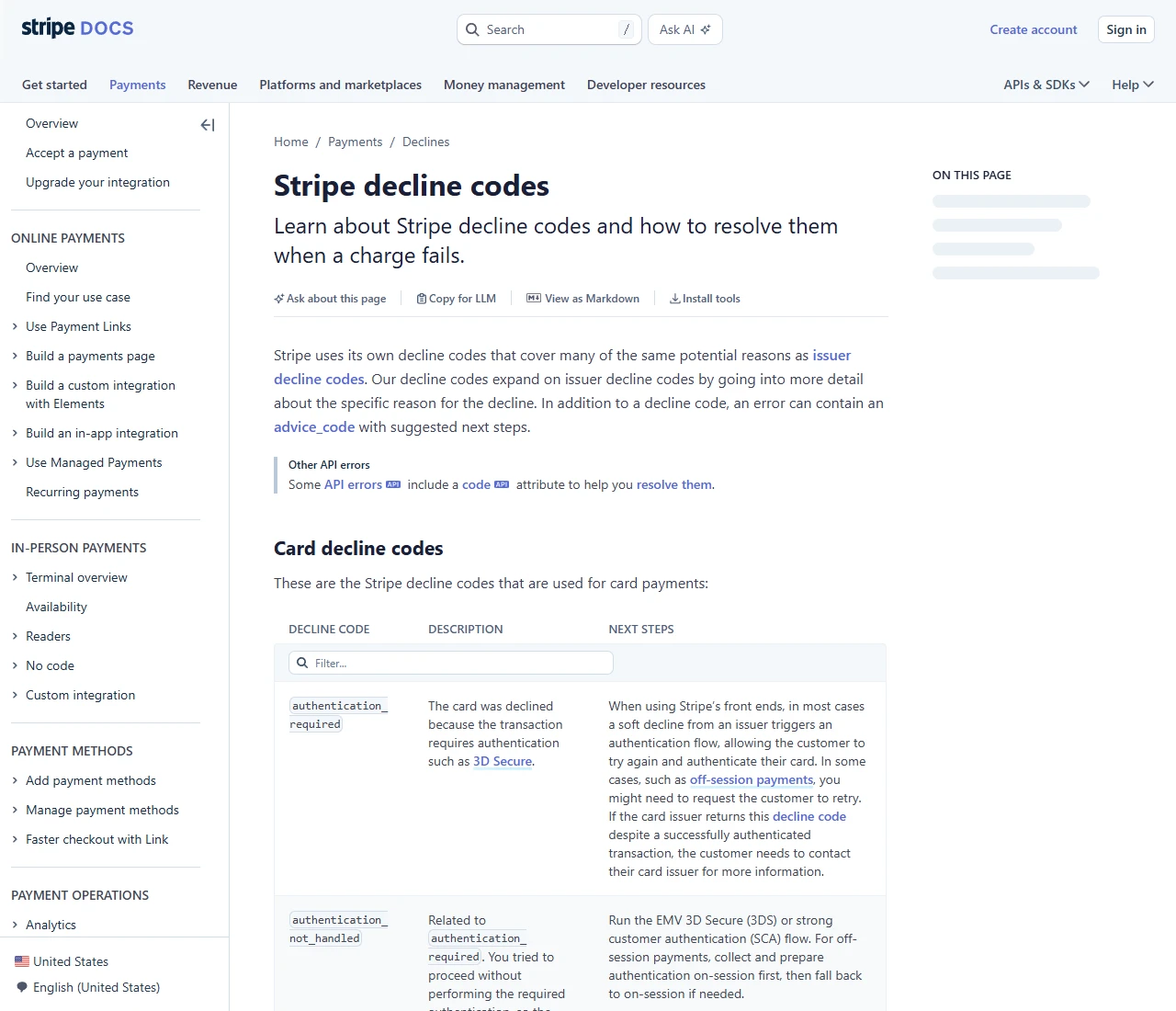Collapse the sidebar with the arrow icon
The width and height of the screenshot is (1176, 1011).
coord(208,125)
